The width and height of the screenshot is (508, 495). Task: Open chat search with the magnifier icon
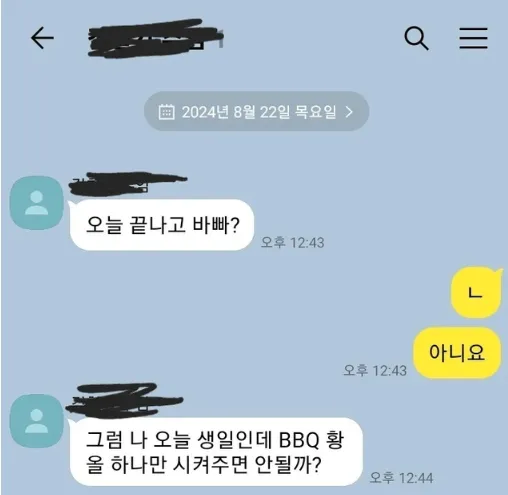[416, 38]
